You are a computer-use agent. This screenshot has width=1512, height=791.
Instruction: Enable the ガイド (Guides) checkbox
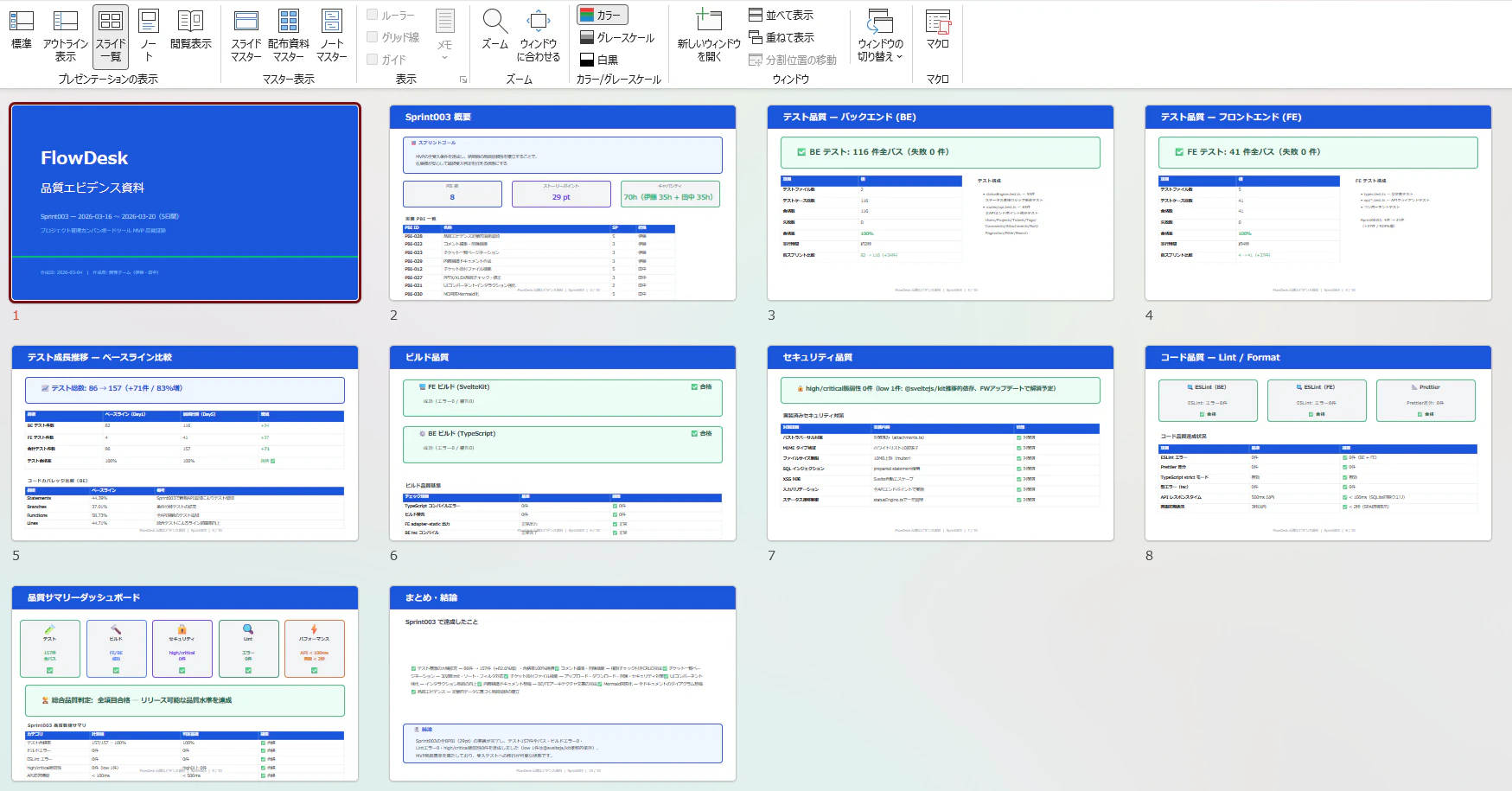(x=372, y=60)
